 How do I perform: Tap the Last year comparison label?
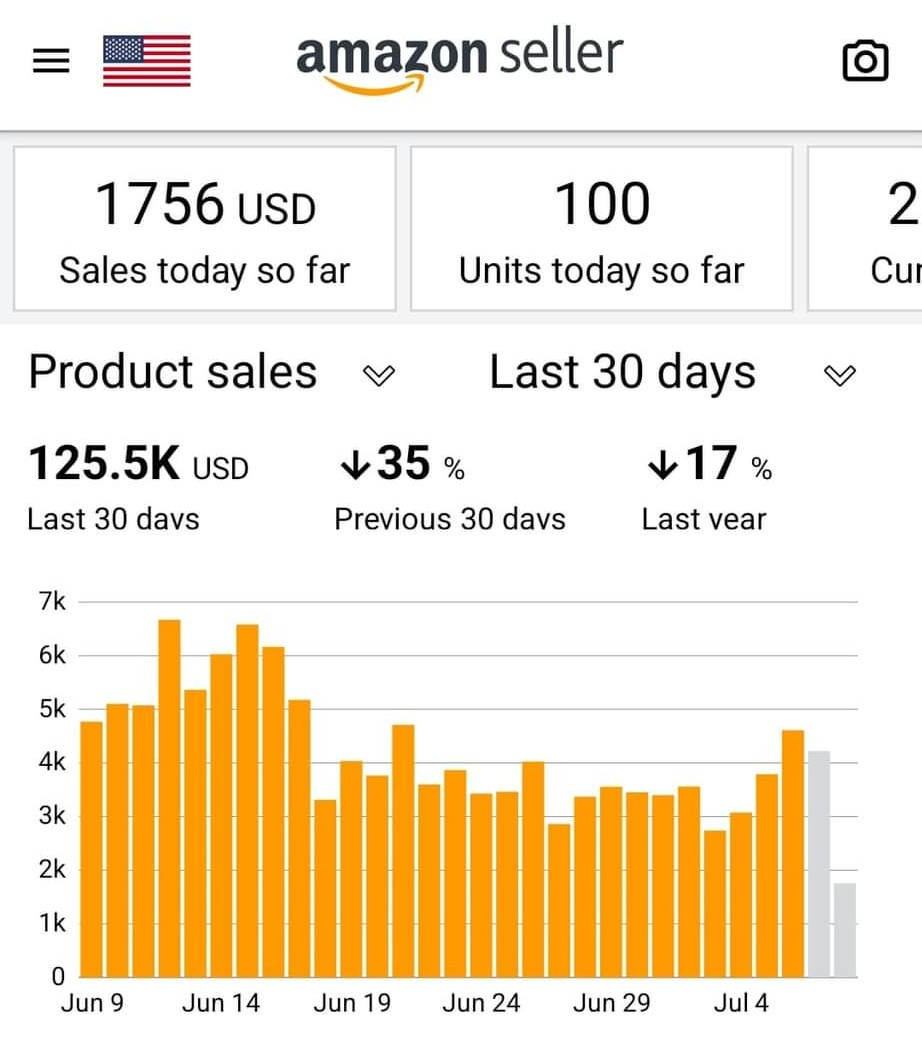click(x=704, y=520)
